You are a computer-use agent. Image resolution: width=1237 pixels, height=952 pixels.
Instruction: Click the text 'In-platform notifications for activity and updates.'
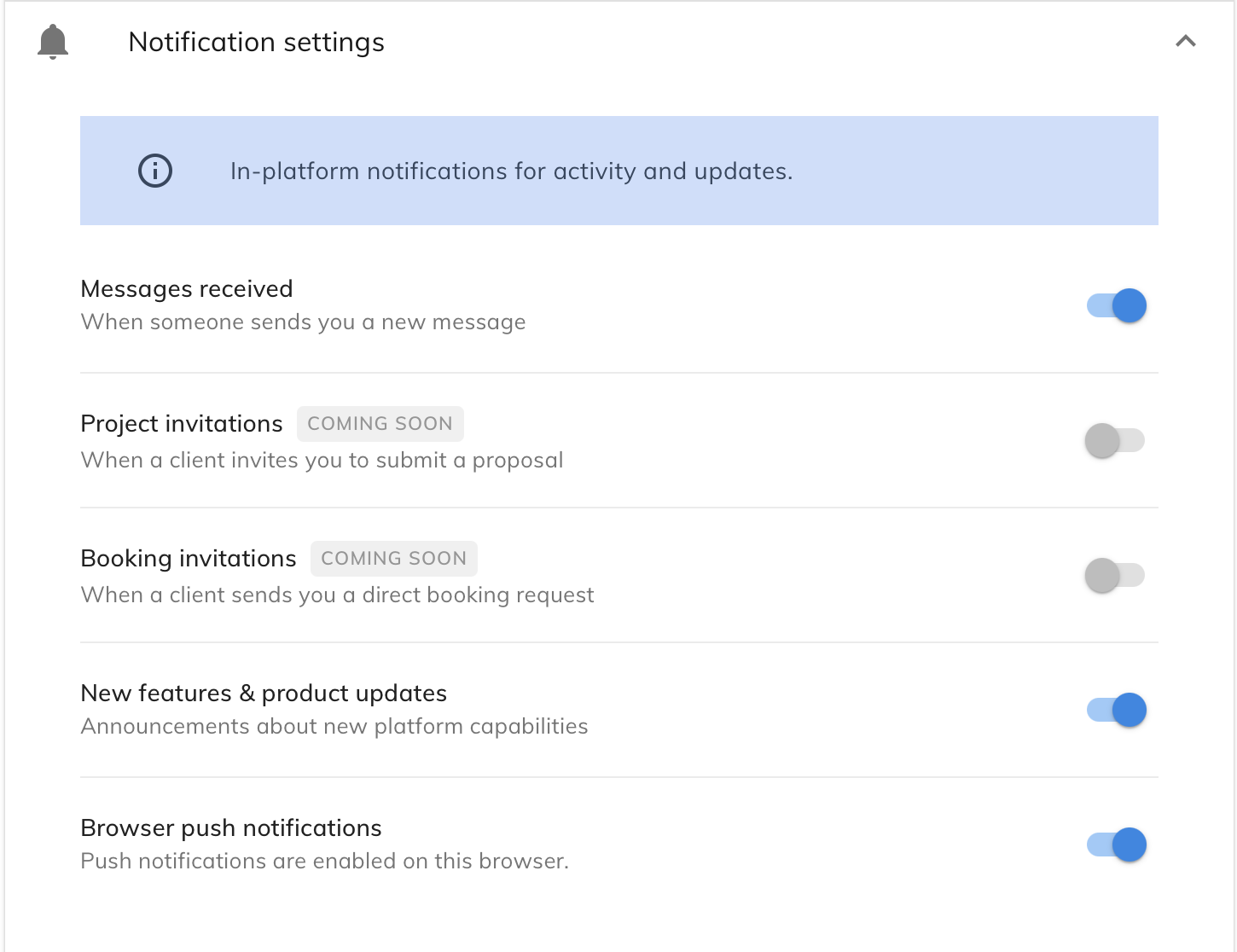click(x=511, y=171)
